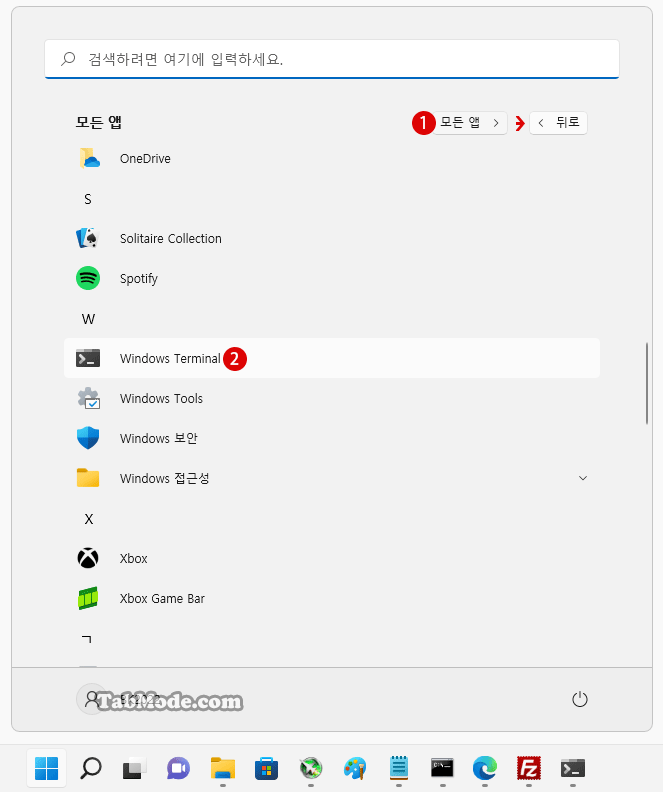Open the user account profile button

[x=92, y=699]
